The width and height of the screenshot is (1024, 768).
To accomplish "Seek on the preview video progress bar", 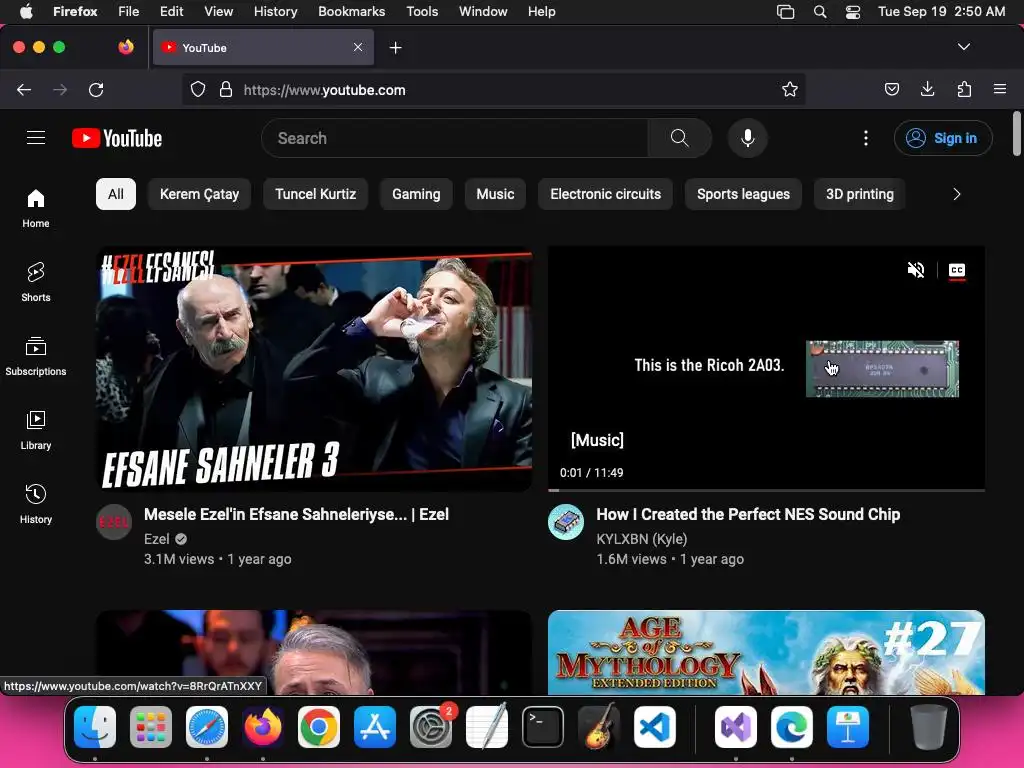I will (766, 490).
